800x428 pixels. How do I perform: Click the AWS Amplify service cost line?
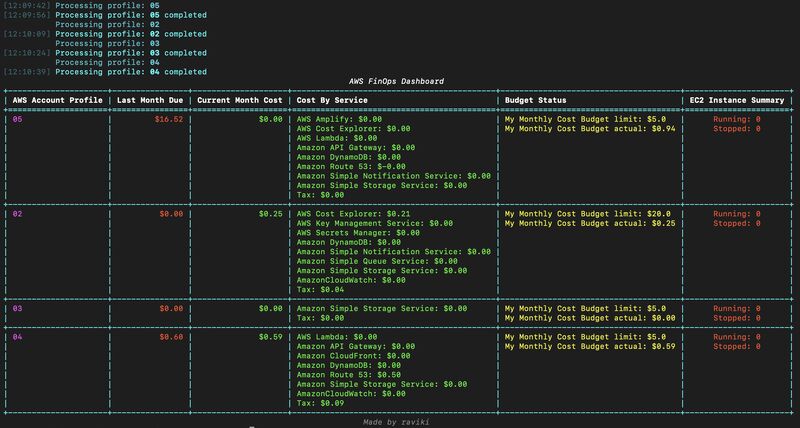[340, 119]
